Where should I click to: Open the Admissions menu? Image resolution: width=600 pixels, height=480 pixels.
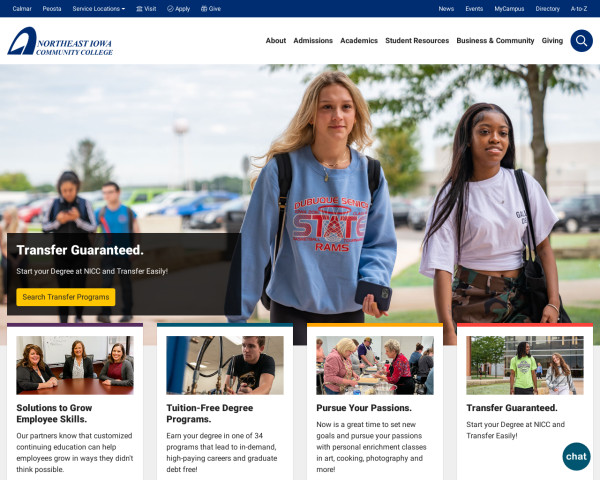coord(313,41)
